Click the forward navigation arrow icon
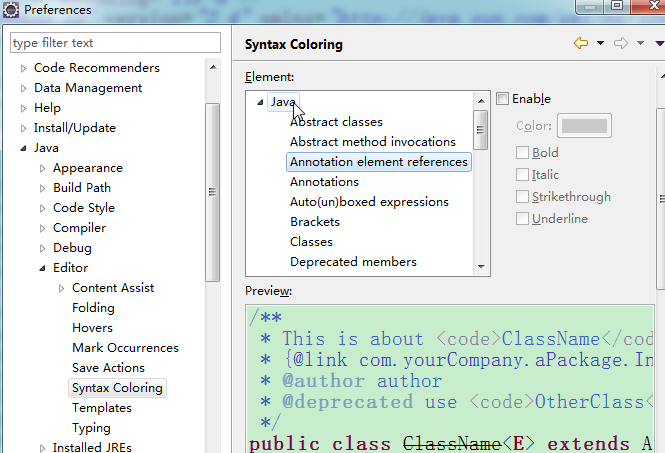The image size is (665, 453). tap(621, 43)
